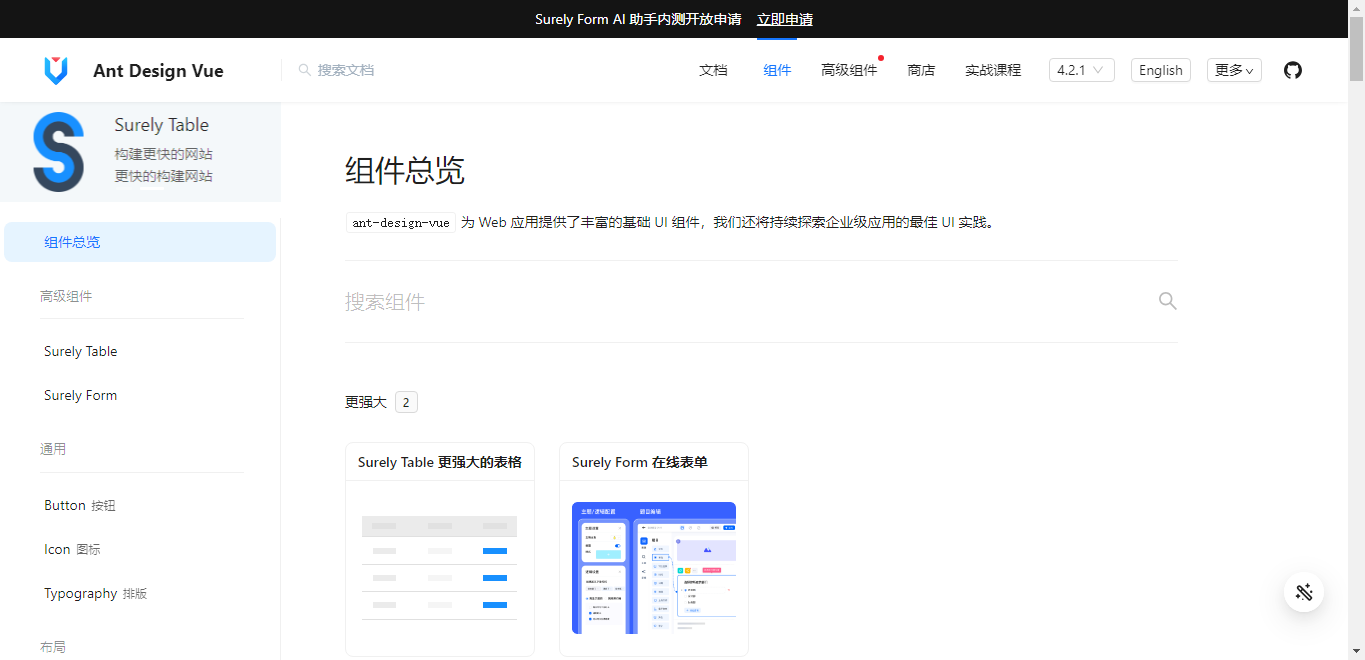The image size is (1365, 660).
Task: Click the Surely Form 在线表单 card title
Action: [x=639, y=462]
